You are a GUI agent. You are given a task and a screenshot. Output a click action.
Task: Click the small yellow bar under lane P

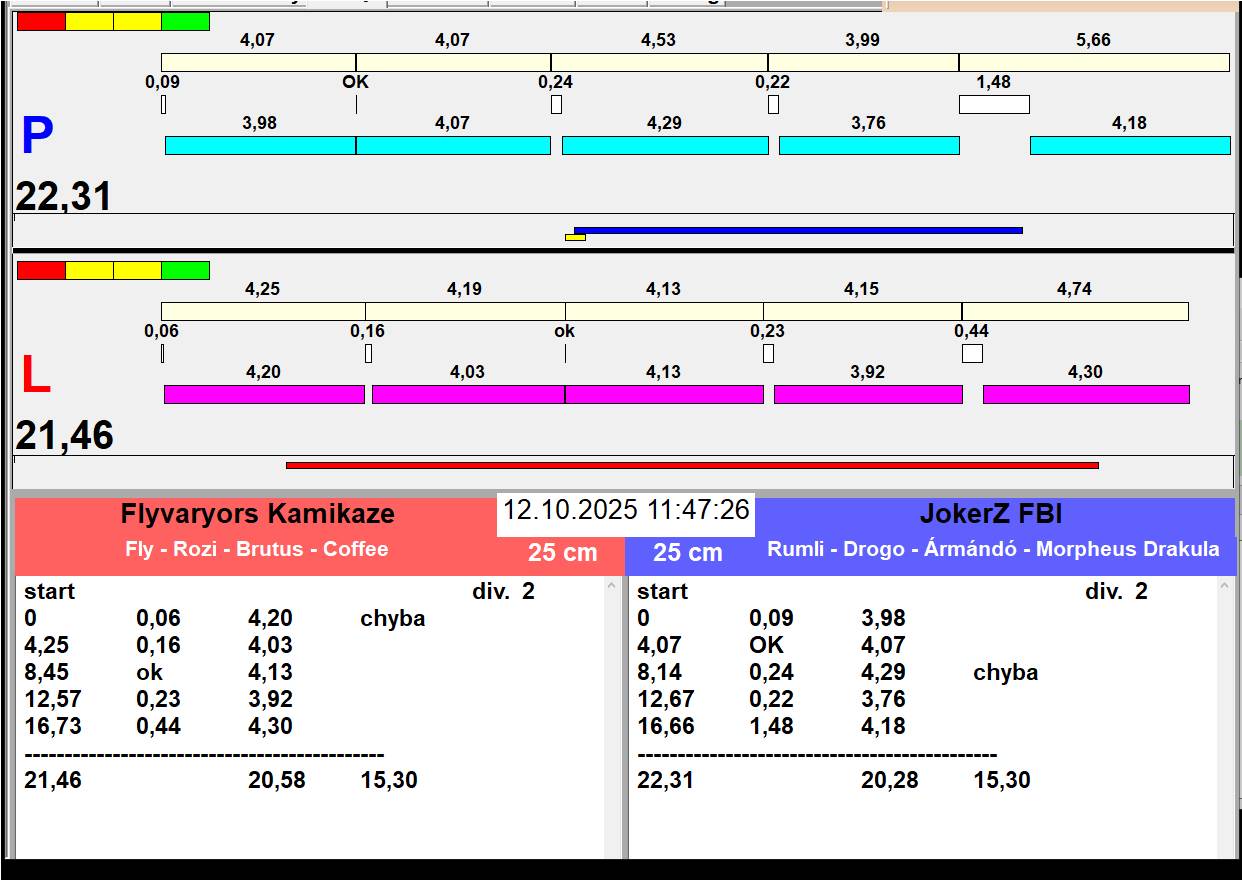(575, 237)
